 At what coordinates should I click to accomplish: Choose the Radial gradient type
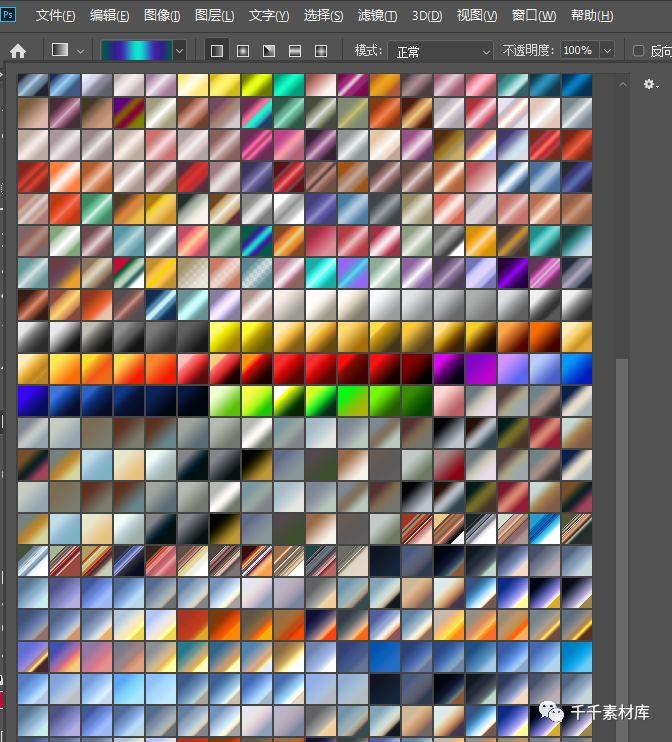coord(243,51)
